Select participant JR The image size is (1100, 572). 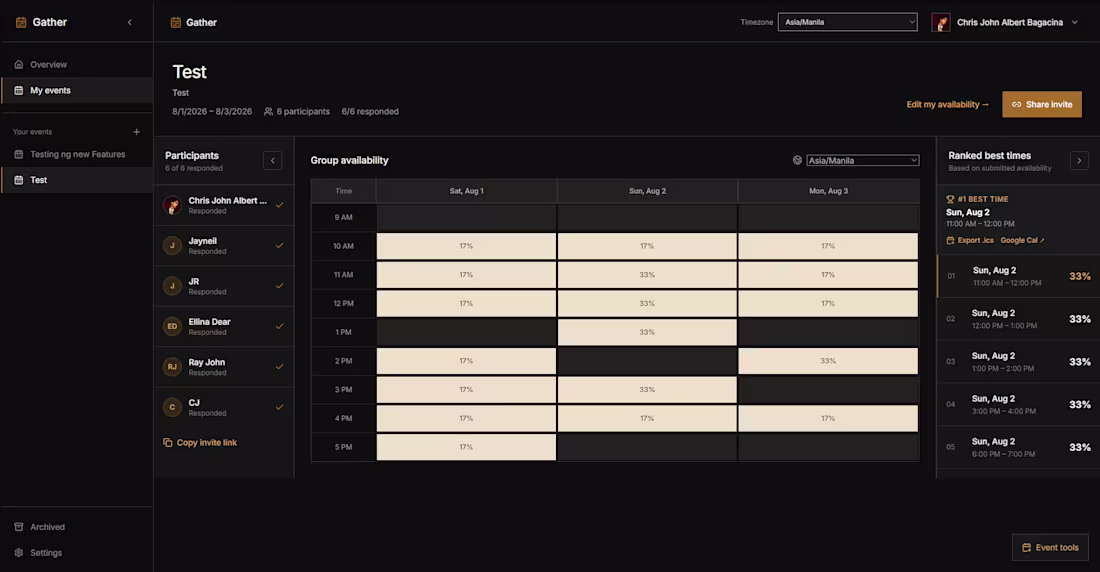(x=224, y=286)
